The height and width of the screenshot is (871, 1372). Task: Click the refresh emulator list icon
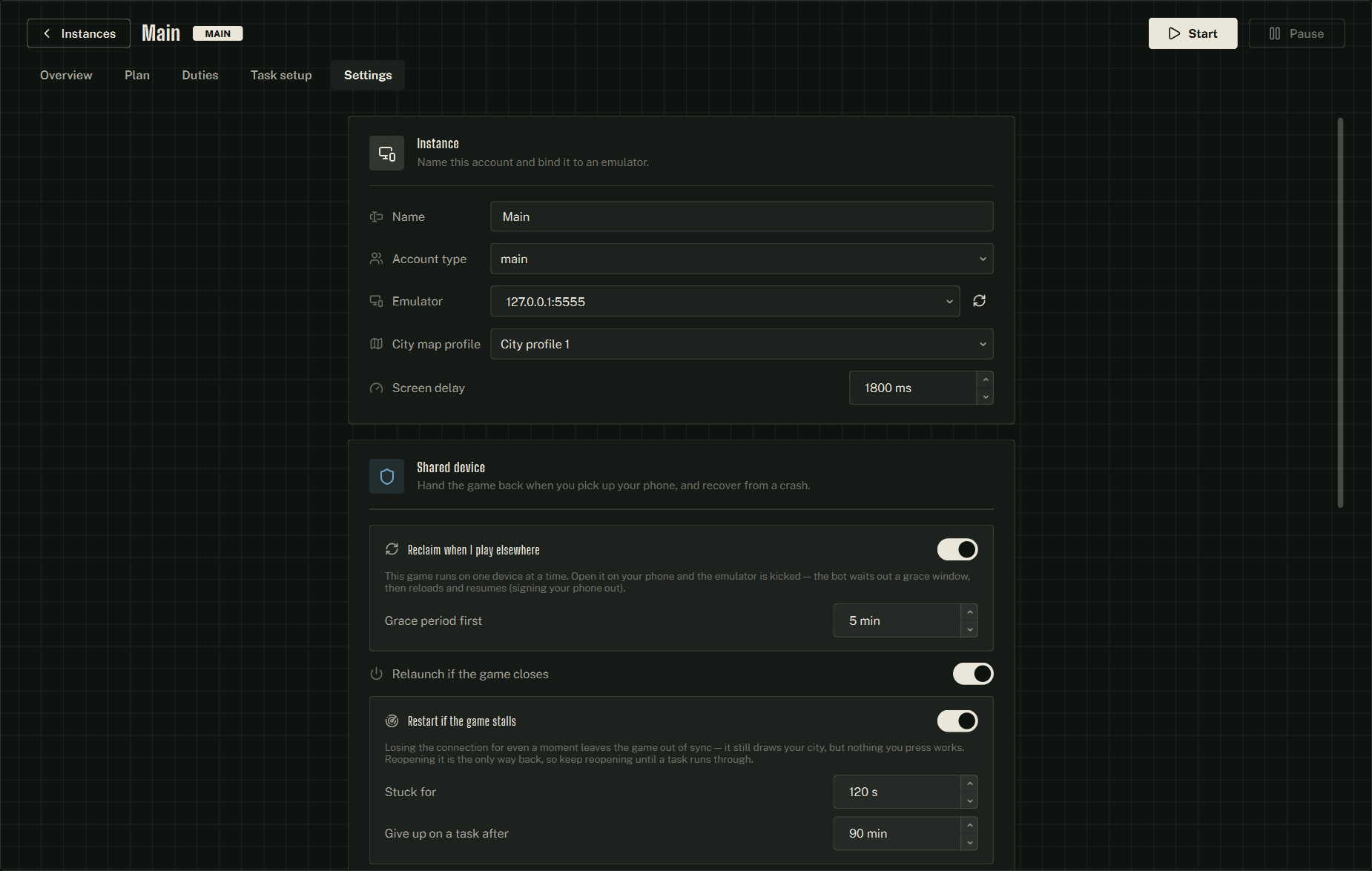pos(979,301)
